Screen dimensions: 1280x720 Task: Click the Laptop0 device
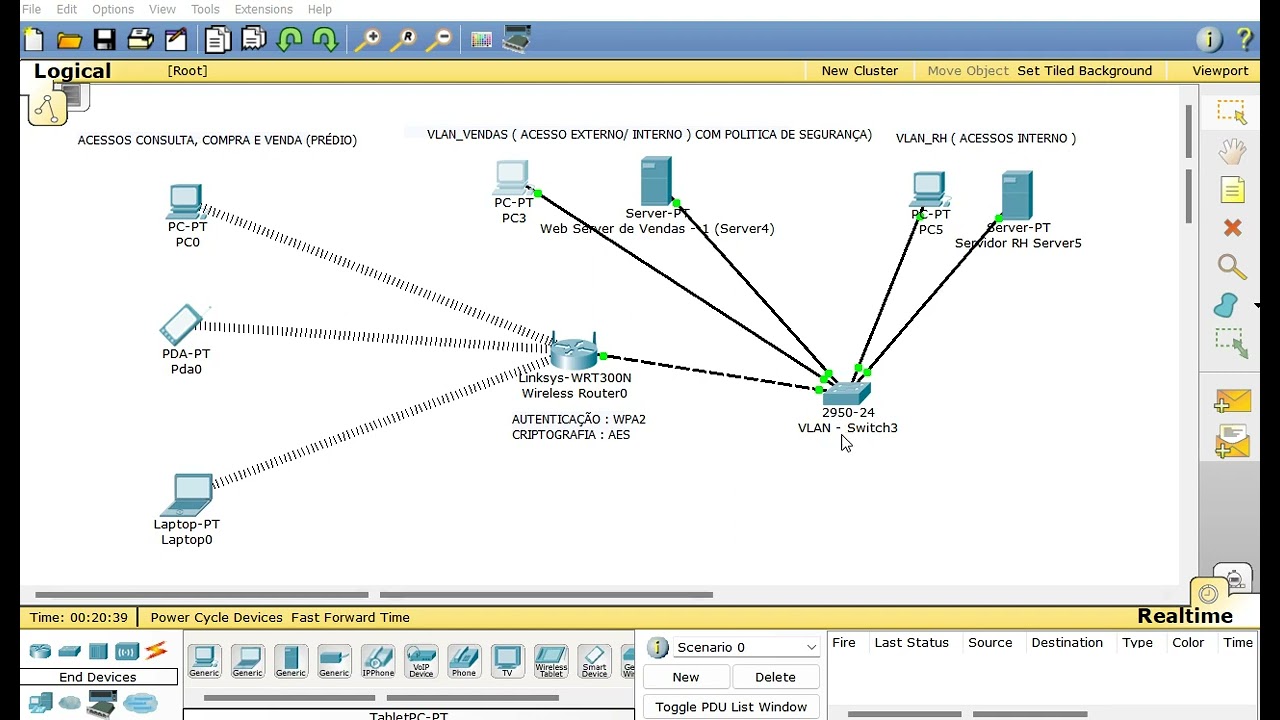188,494
